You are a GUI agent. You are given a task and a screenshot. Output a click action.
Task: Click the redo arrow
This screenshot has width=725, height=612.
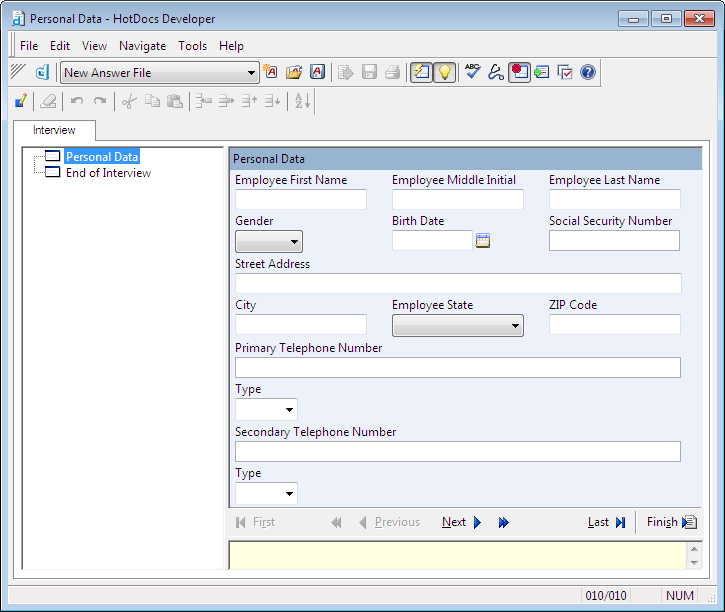100,101
